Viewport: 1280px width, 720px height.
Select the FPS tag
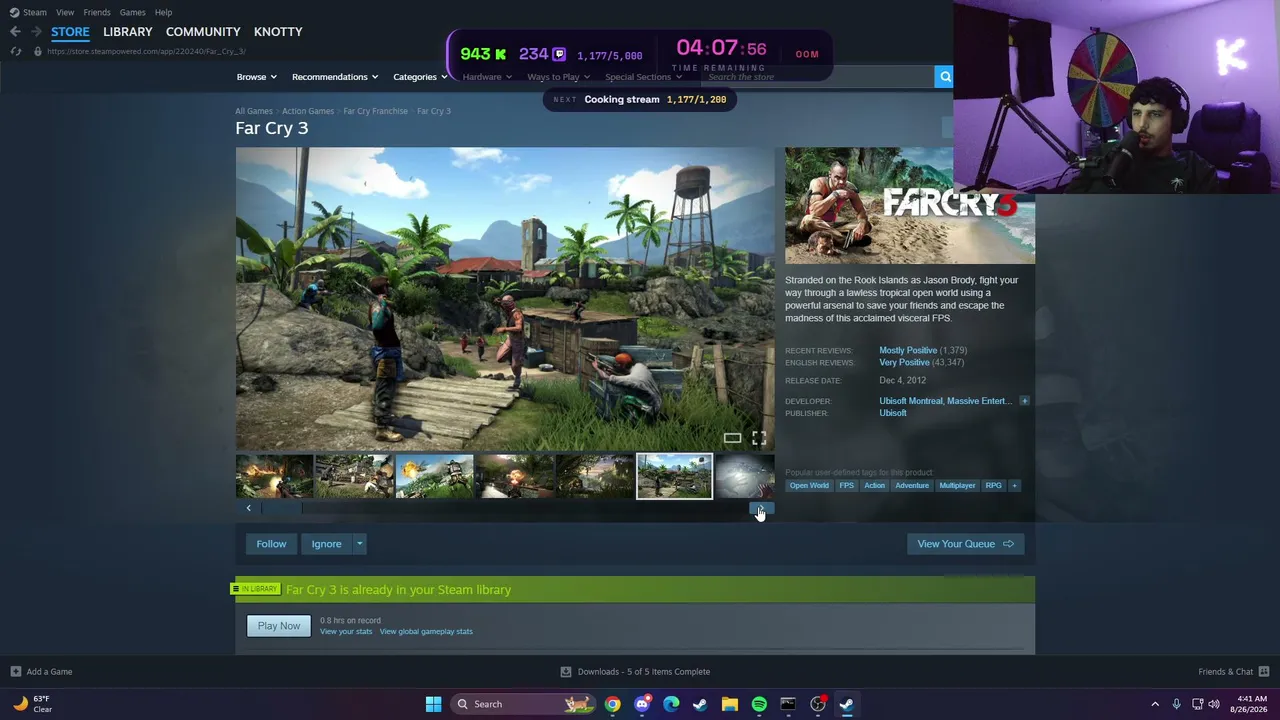847,486
